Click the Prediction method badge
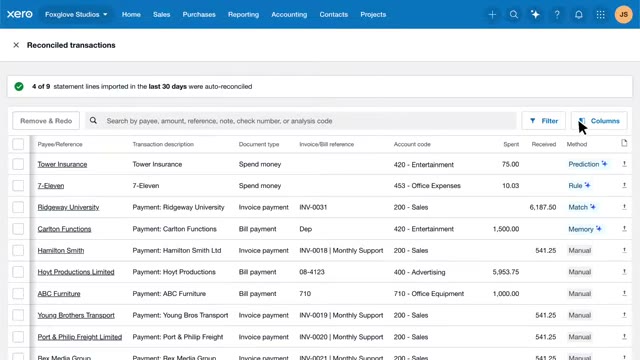The height and width of the screenshot is (360, 640). point(588,164)
